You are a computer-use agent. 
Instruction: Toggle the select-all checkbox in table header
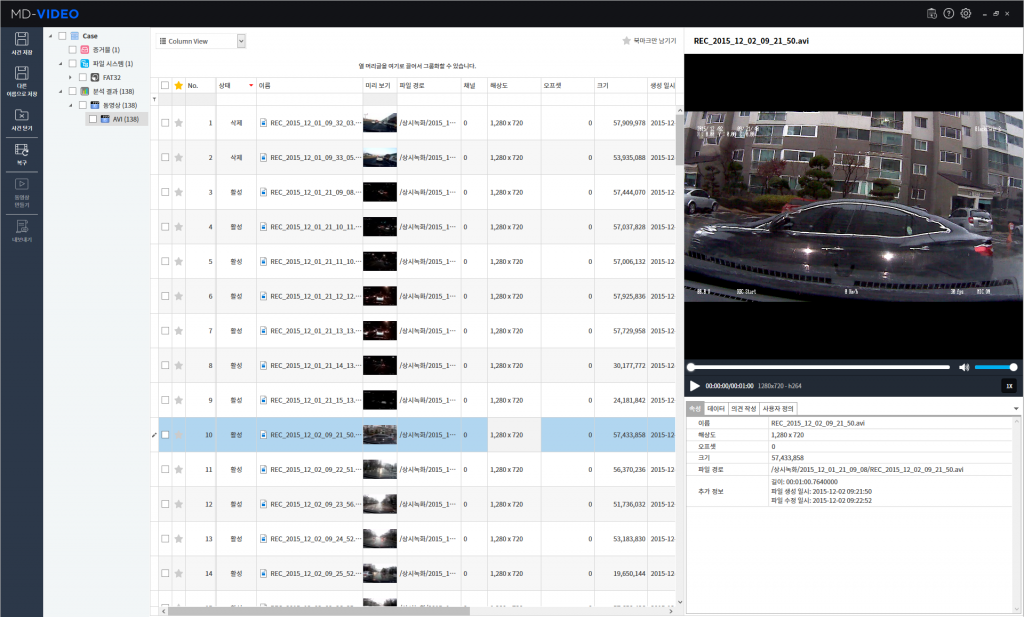pyautogui.click(x=165, y=85)
